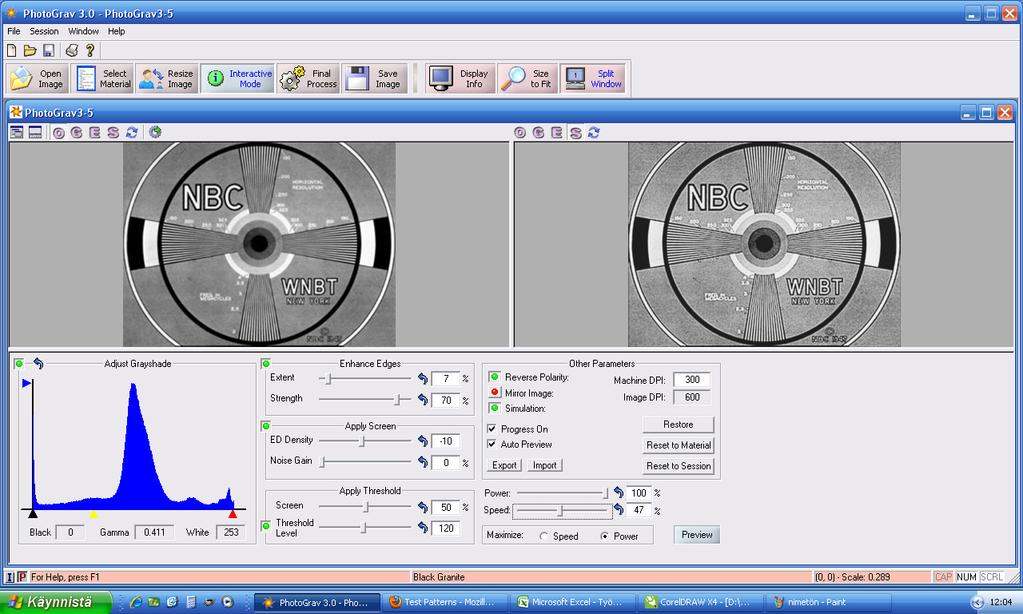Viewport: 1023px width, 614px height.
Task: Toggle the Adjust Grayshade green indicator
Action: point(19,363)
